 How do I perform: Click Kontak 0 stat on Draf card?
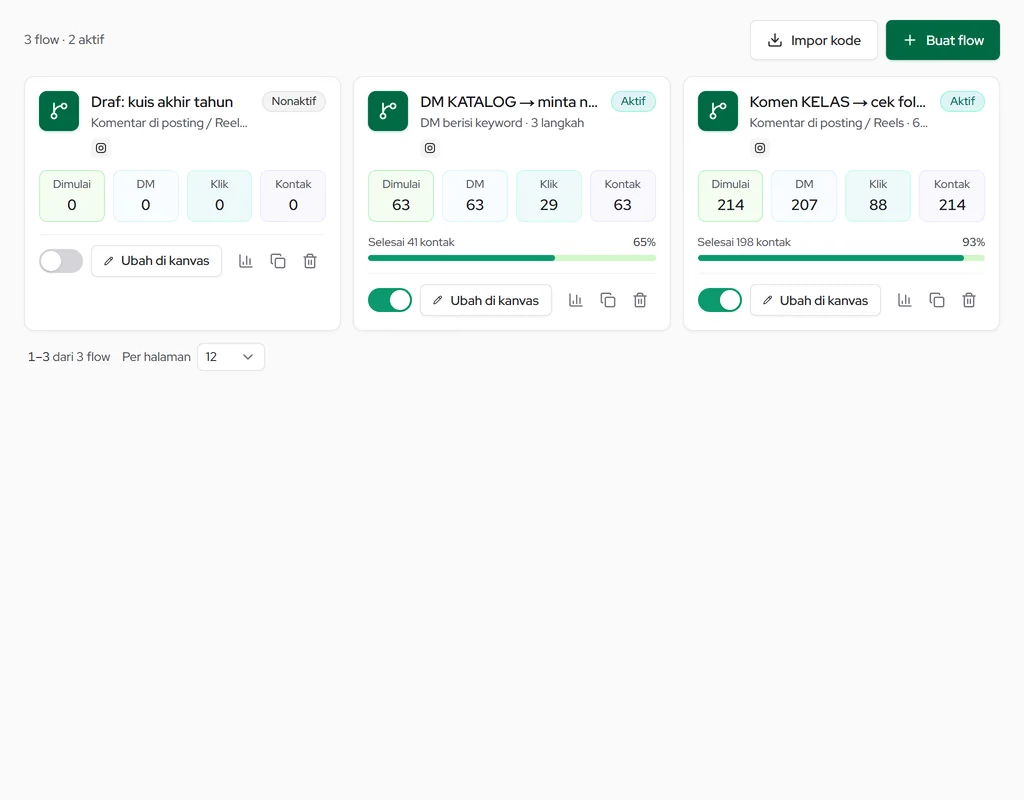click(293, 196)
